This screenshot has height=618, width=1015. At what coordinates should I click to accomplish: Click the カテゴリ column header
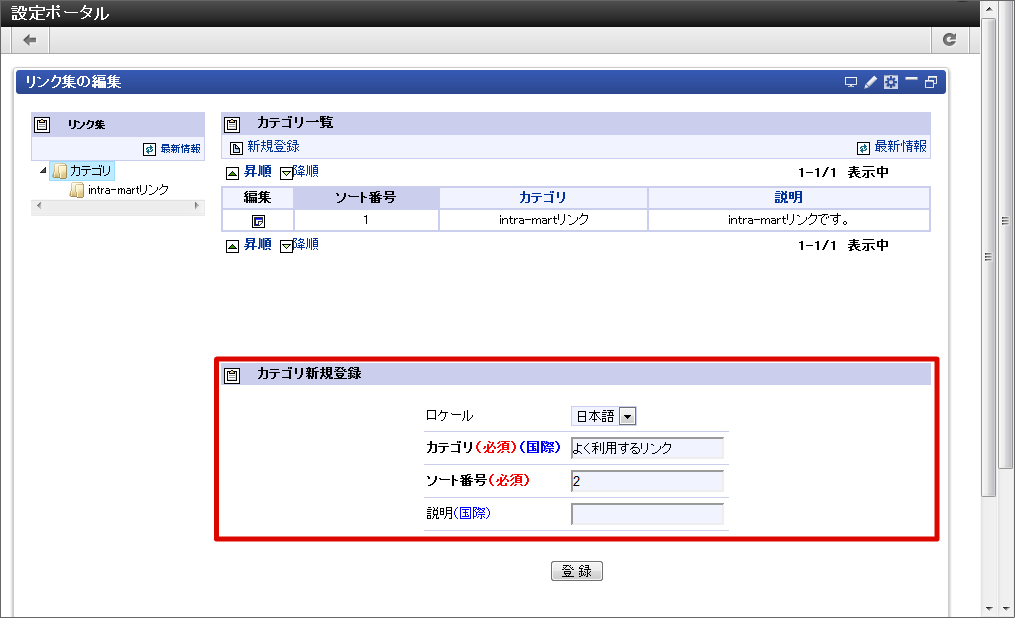click(542, 197)
